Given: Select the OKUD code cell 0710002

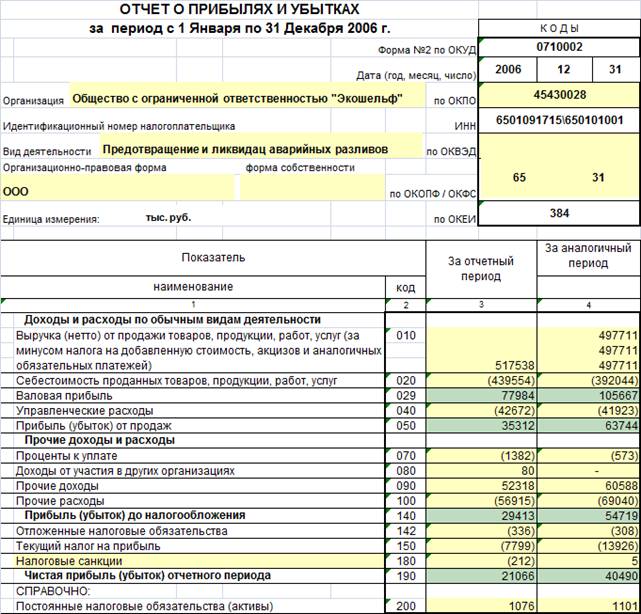Looking at the screenshot, I should click(x=559, y=47).
